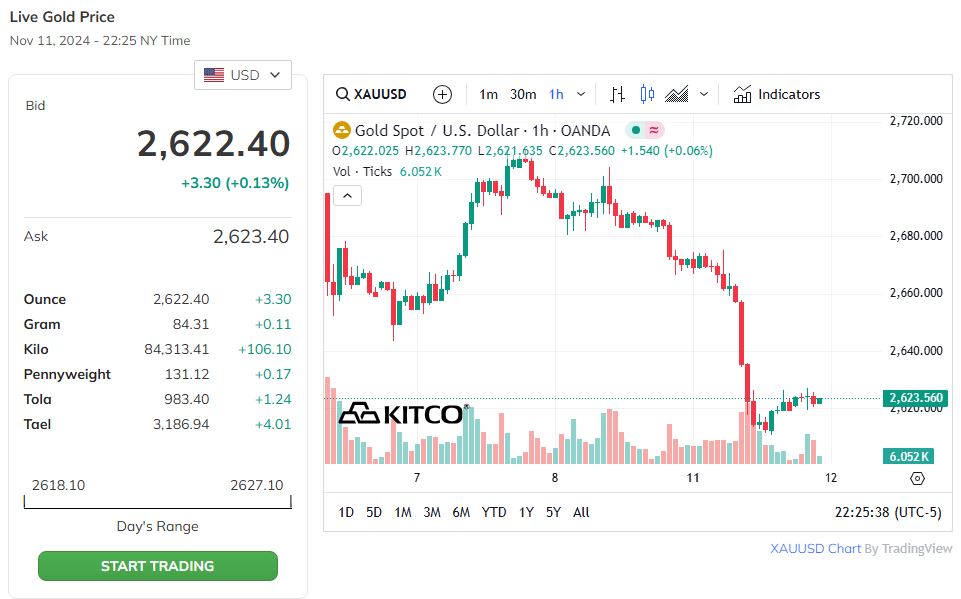Open the USD currency dropdown
The width and height of the screenshot is (961, 599).
click(243, 75)
